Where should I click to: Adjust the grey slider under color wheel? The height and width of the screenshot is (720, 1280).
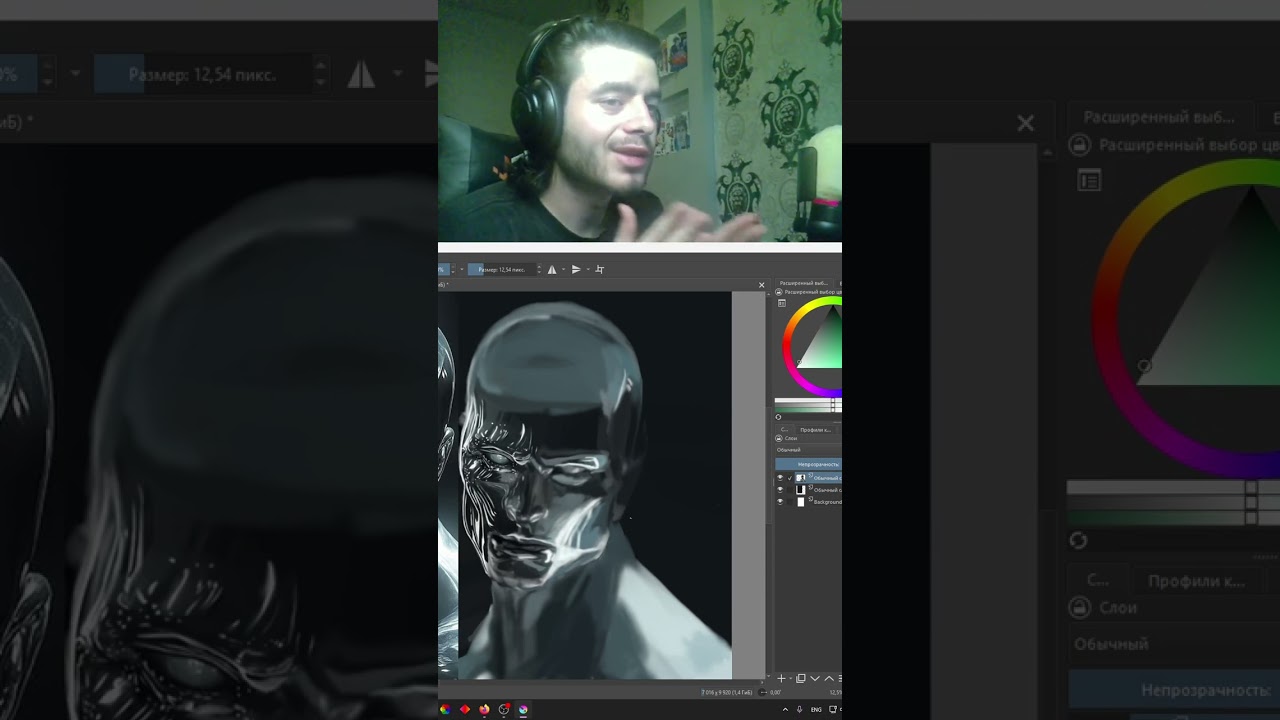(x=808, y=403)
